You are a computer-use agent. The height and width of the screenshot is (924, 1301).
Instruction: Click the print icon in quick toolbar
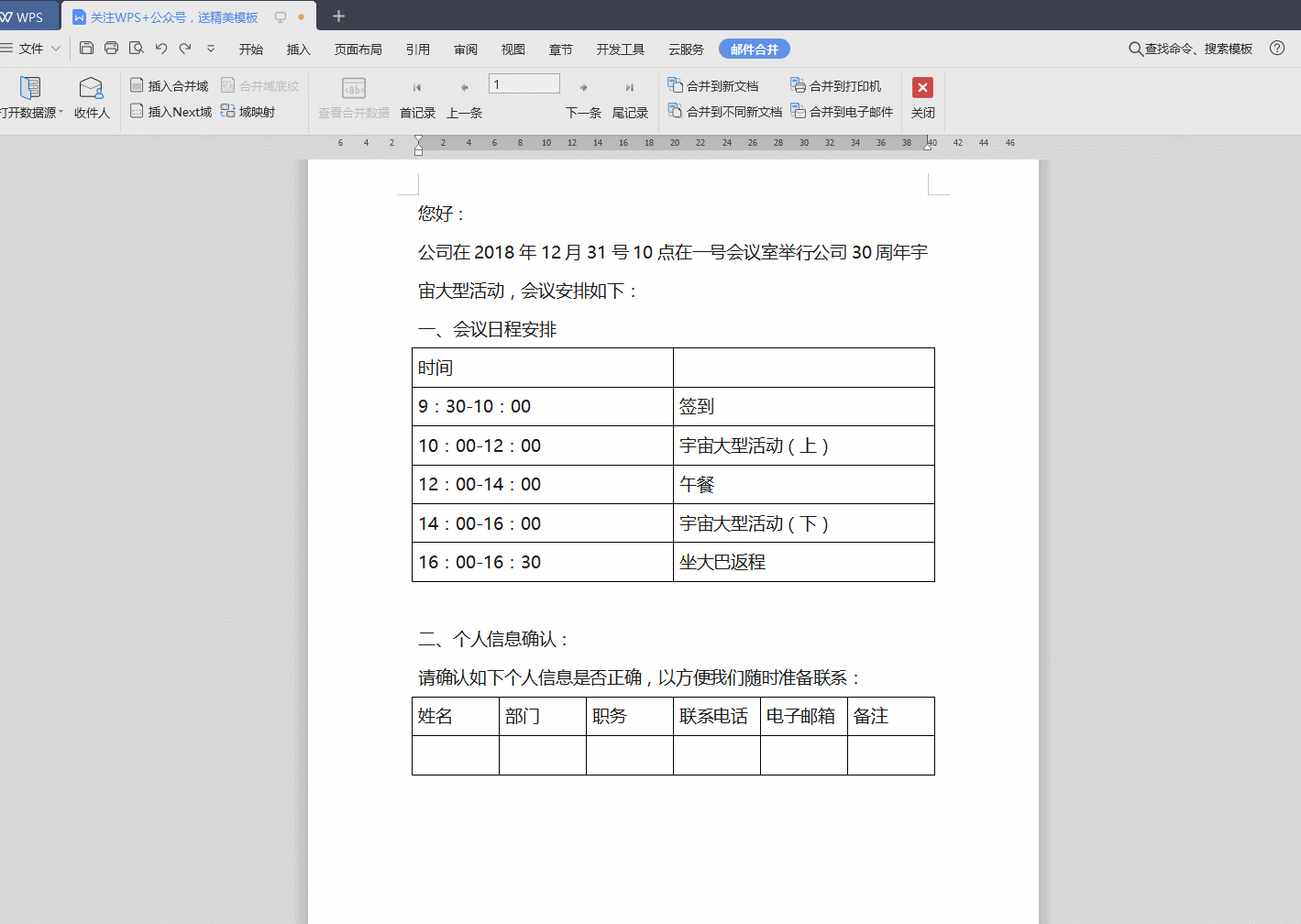111,48
